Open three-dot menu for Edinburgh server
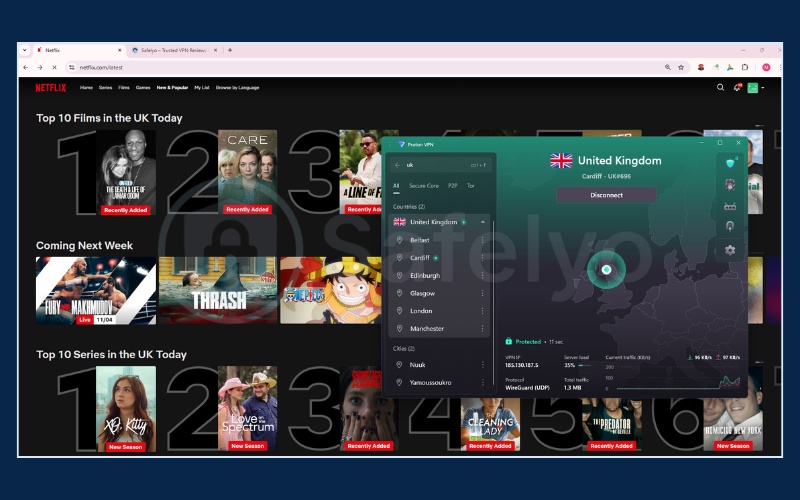 (x=482, y=276)
